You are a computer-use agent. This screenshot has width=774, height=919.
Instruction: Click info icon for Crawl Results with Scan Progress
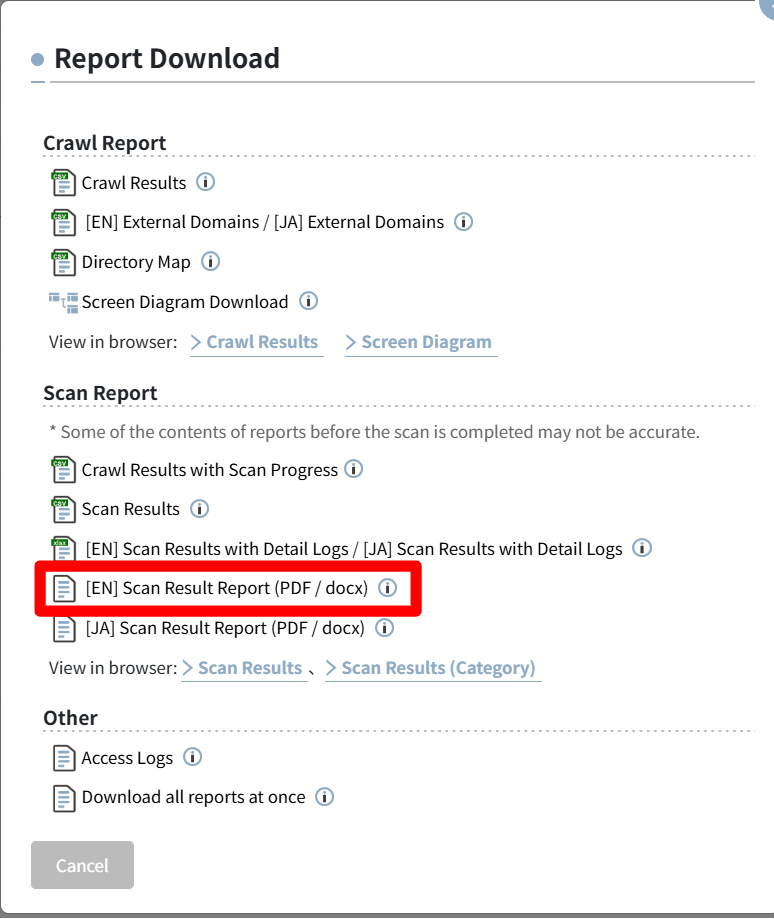pos(353,469)
